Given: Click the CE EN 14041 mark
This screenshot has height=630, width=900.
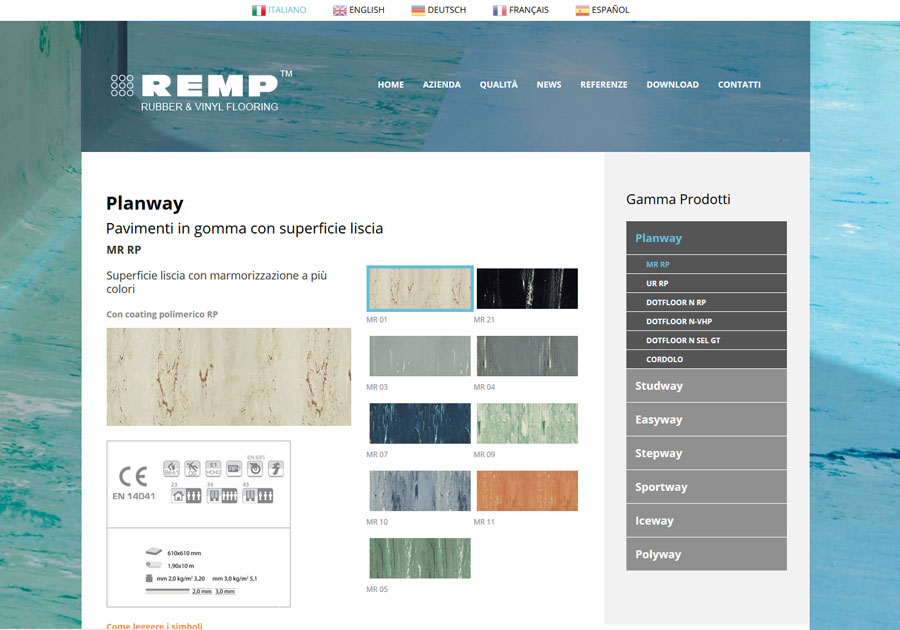Looking at the screenshot, I should pos(134,483).
